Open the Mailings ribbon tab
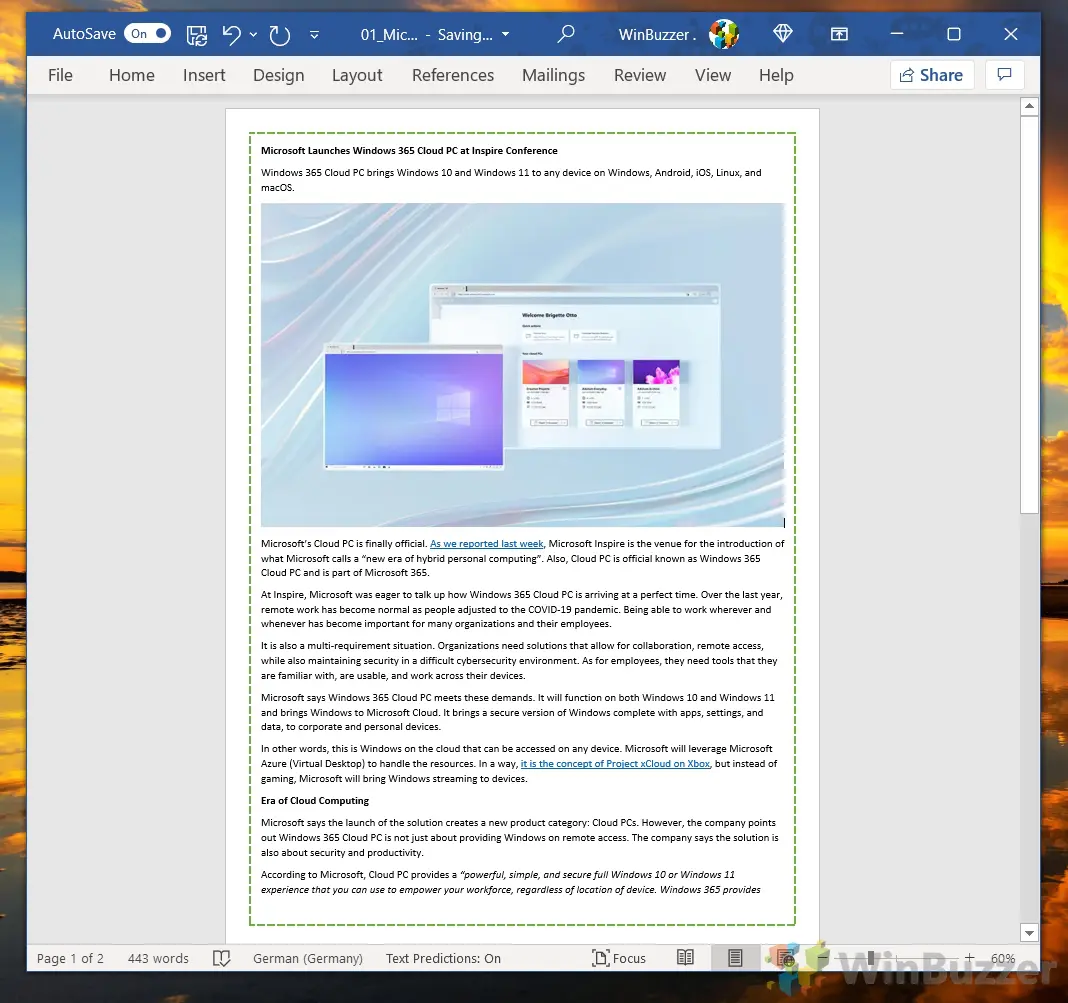The height and width of the screenshot is (1003, 1068). tap(553, 75)
